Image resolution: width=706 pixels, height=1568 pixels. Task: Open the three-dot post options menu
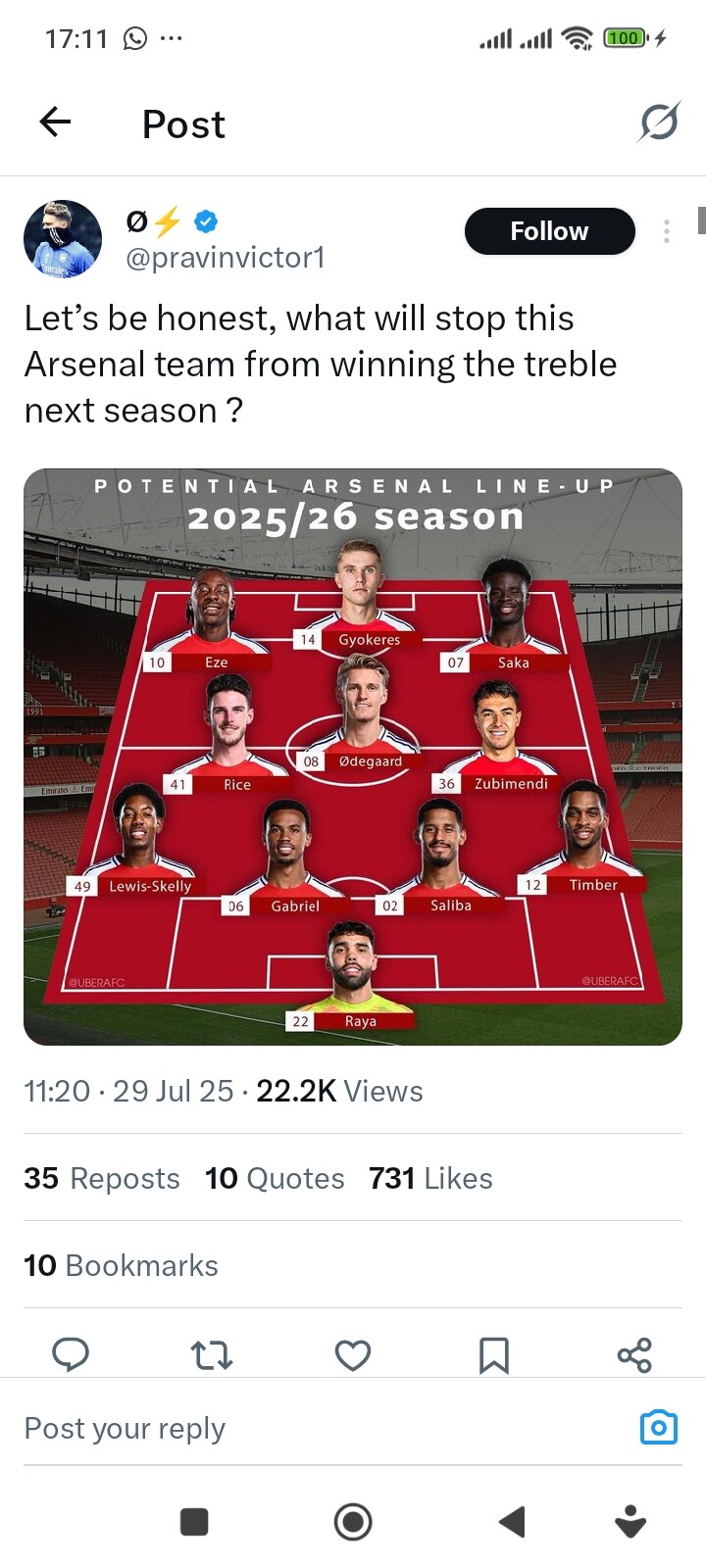click(667, 231)
